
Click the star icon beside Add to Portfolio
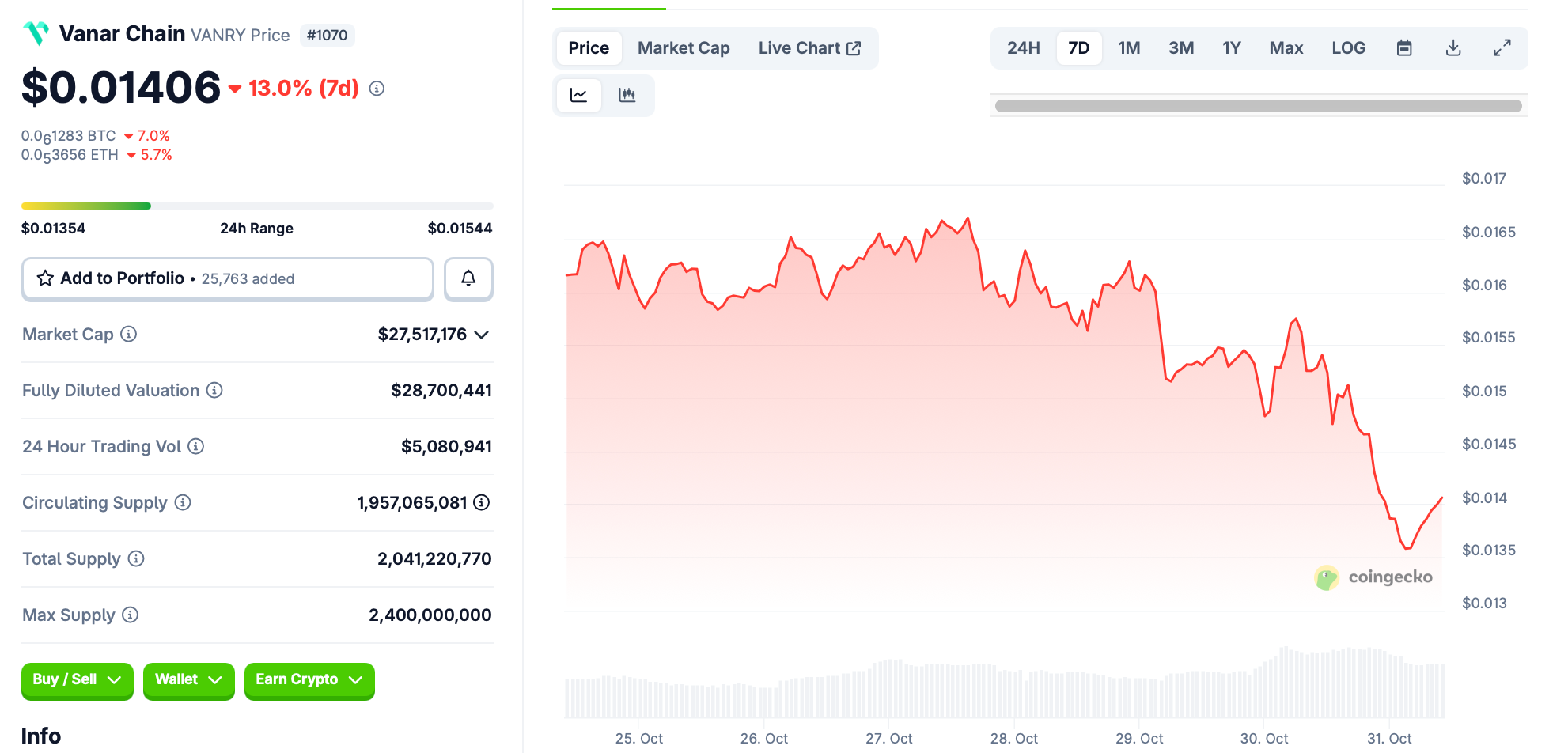[x=45, y=278]
